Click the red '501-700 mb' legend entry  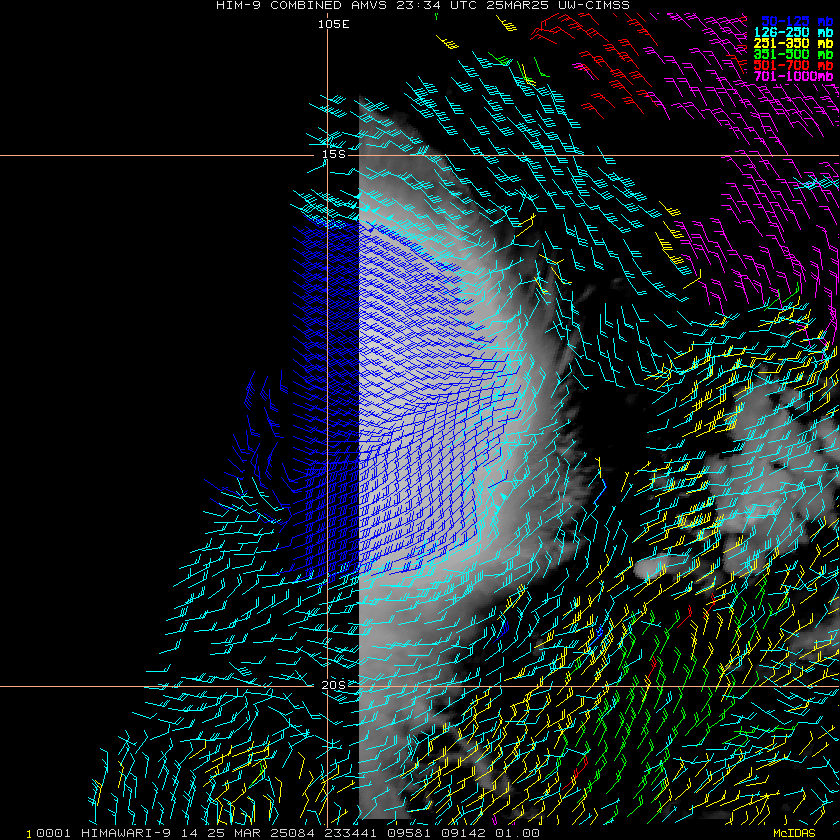793,65
